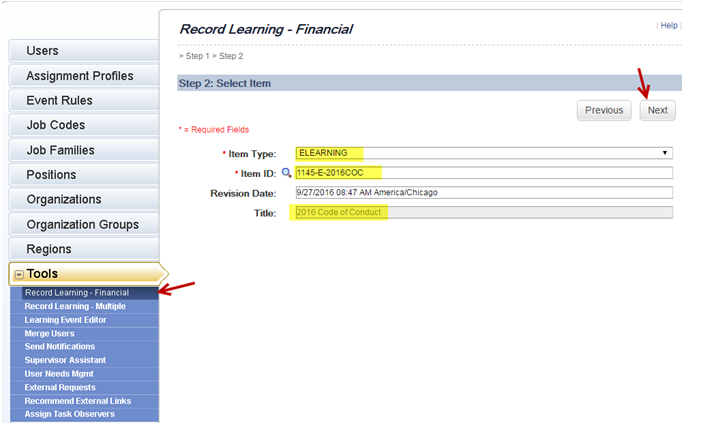Open the Event Rules menu

pyautogui.click(x=84, y=100)
